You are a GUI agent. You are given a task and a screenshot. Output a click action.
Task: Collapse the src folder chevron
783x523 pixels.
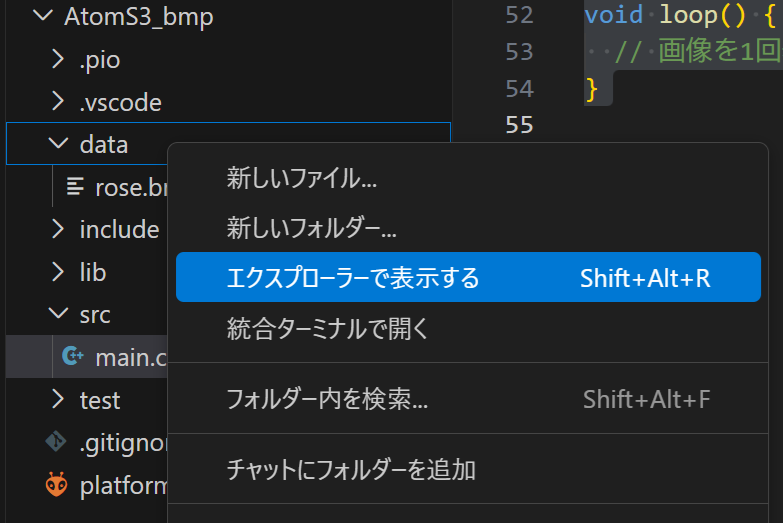58,315
